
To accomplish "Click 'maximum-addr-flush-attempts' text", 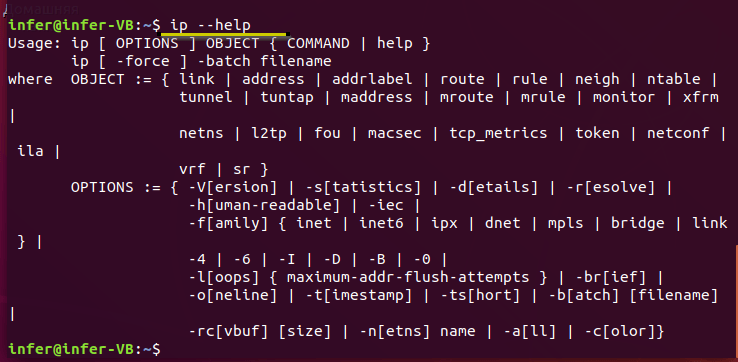I will coord(408,278).
